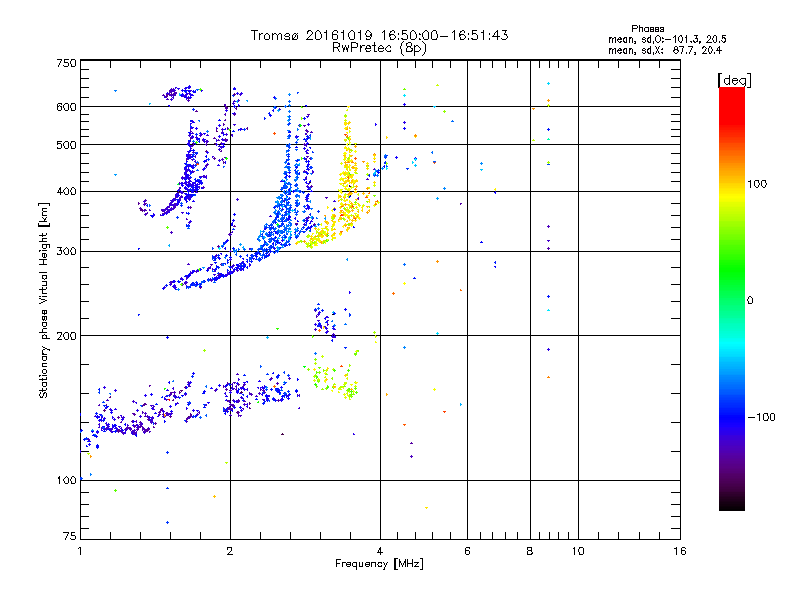The width and height of the screenshot is (800, 600).
Task: Click the 'RwPretec (8p)' subtitle
Action: click(x=379, y=48)
